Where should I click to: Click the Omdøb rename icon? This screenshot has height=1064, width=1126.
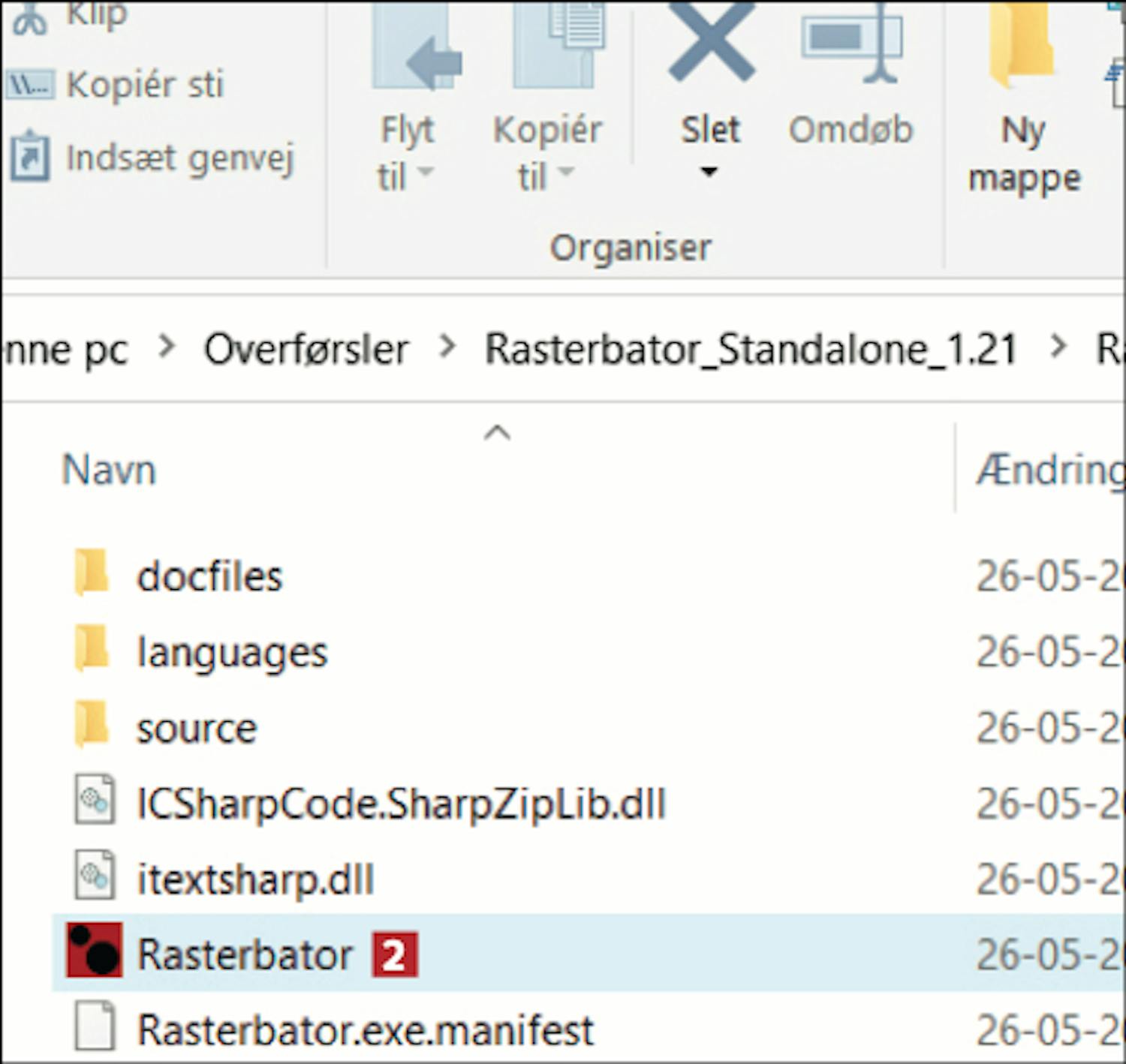(x=852, y=43)
